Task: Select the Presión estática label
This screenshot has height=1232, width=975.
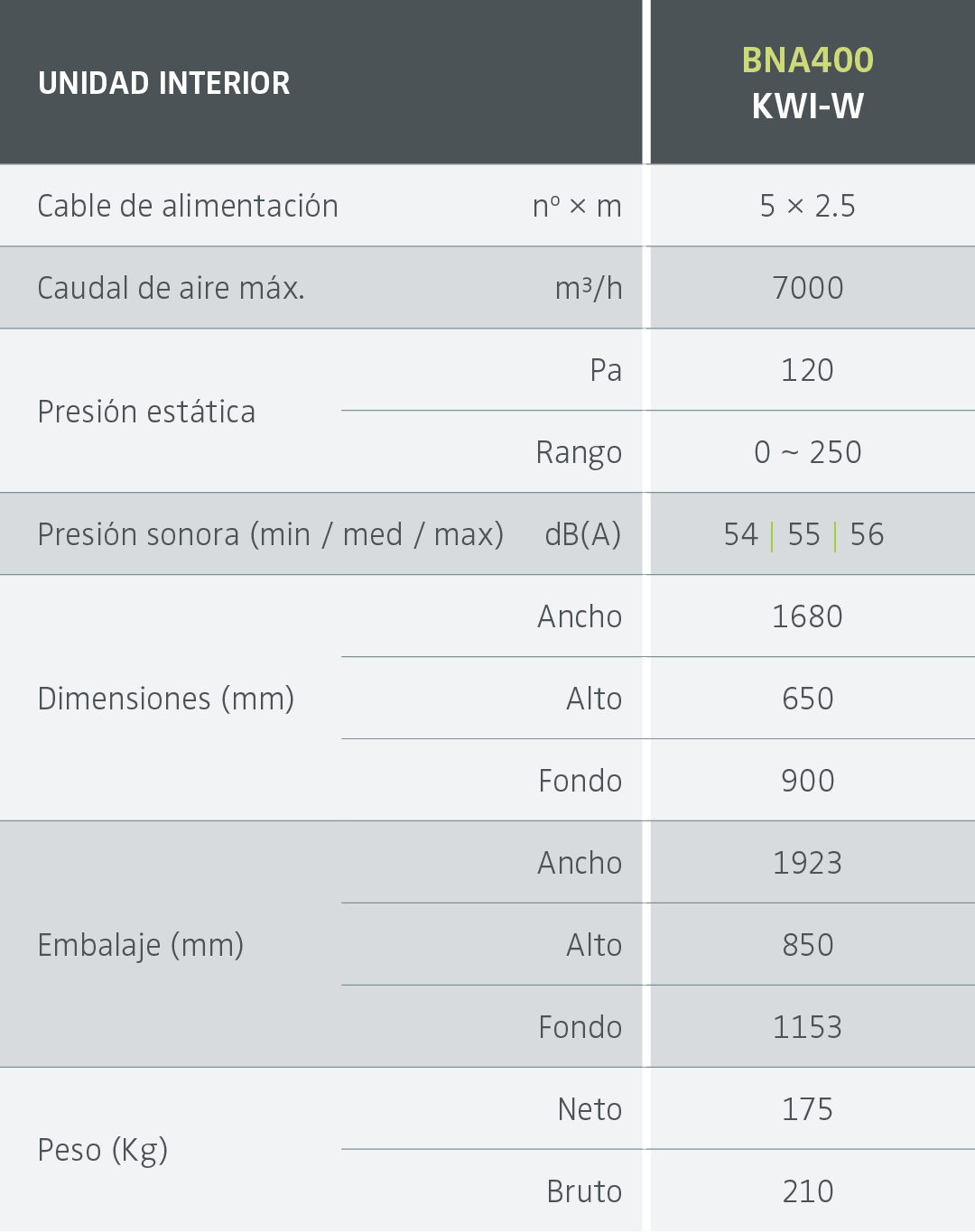Action: point(146,412)
